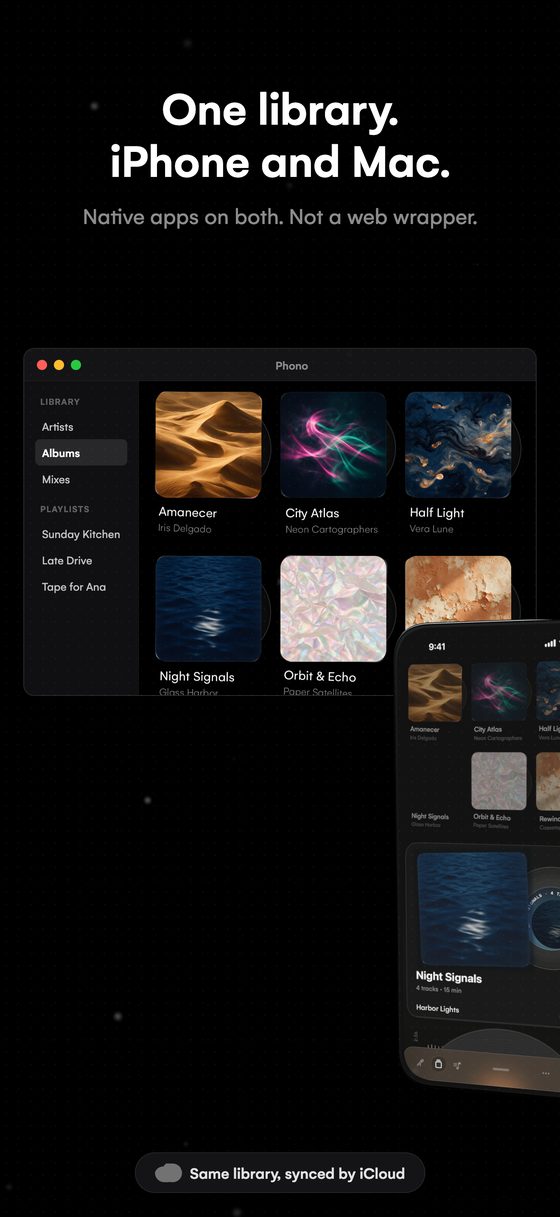
Task: Click the Iris Delgado artist name on Mac
Action: (185, 529)
